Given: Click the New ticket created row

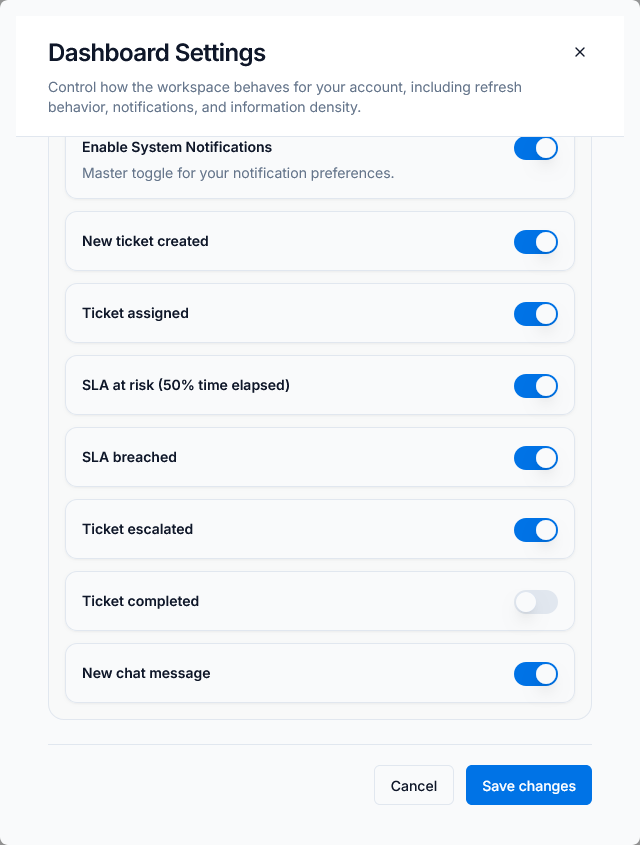Looking at the screenshot, I should pyautogui.click(x=146, y=241).
